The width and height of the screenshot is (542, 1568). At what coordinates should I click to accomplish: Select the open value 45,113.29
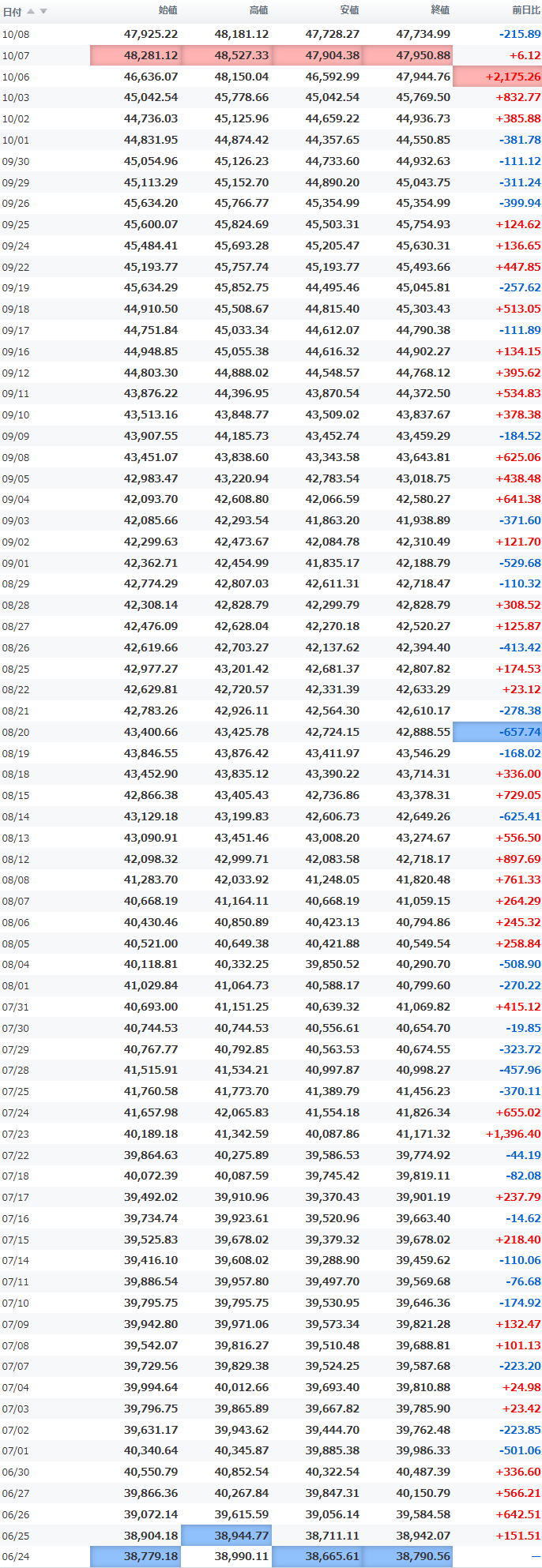coord(151,182)
